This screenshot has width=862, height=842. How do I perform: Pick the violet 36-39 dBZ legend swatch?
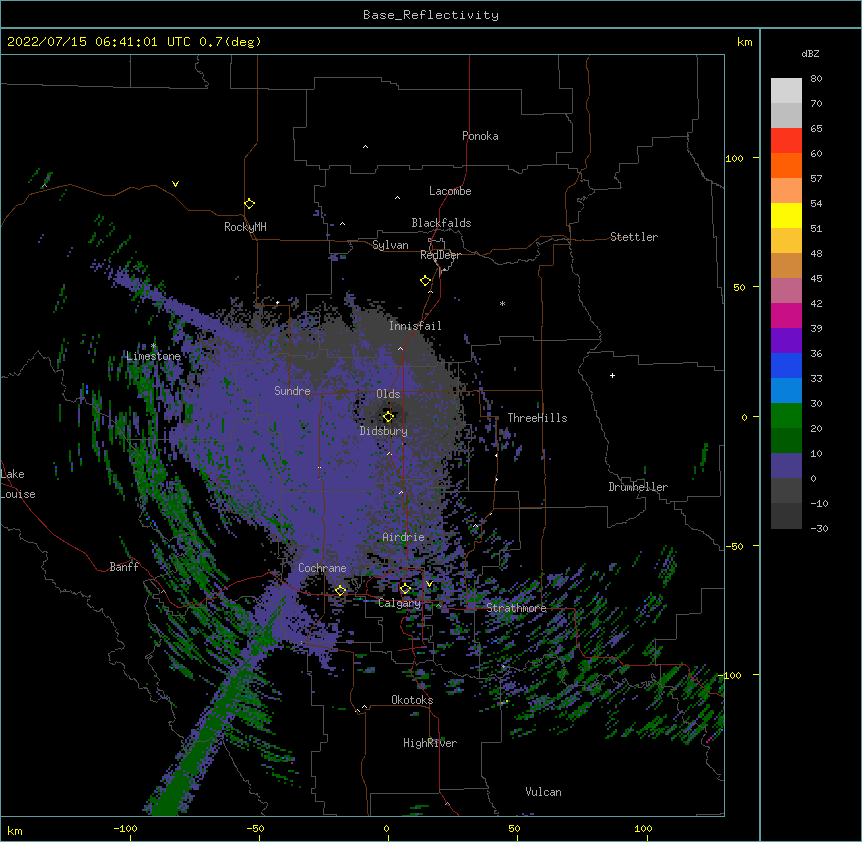pyautogui.click(x=786, y=341)
